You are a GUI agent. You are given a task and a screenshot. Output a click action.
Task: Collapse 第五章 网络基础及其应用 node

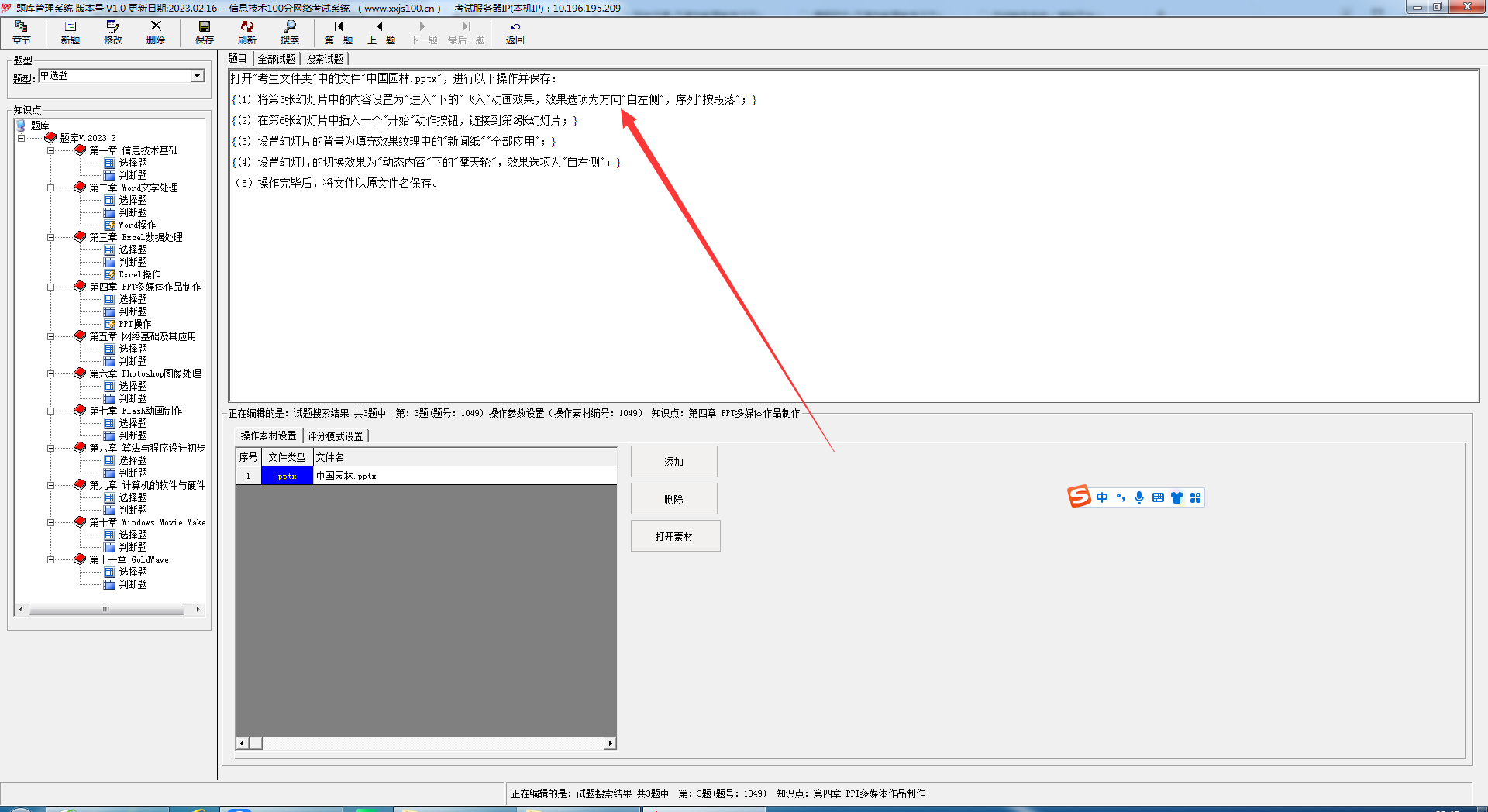pos(50,336)
